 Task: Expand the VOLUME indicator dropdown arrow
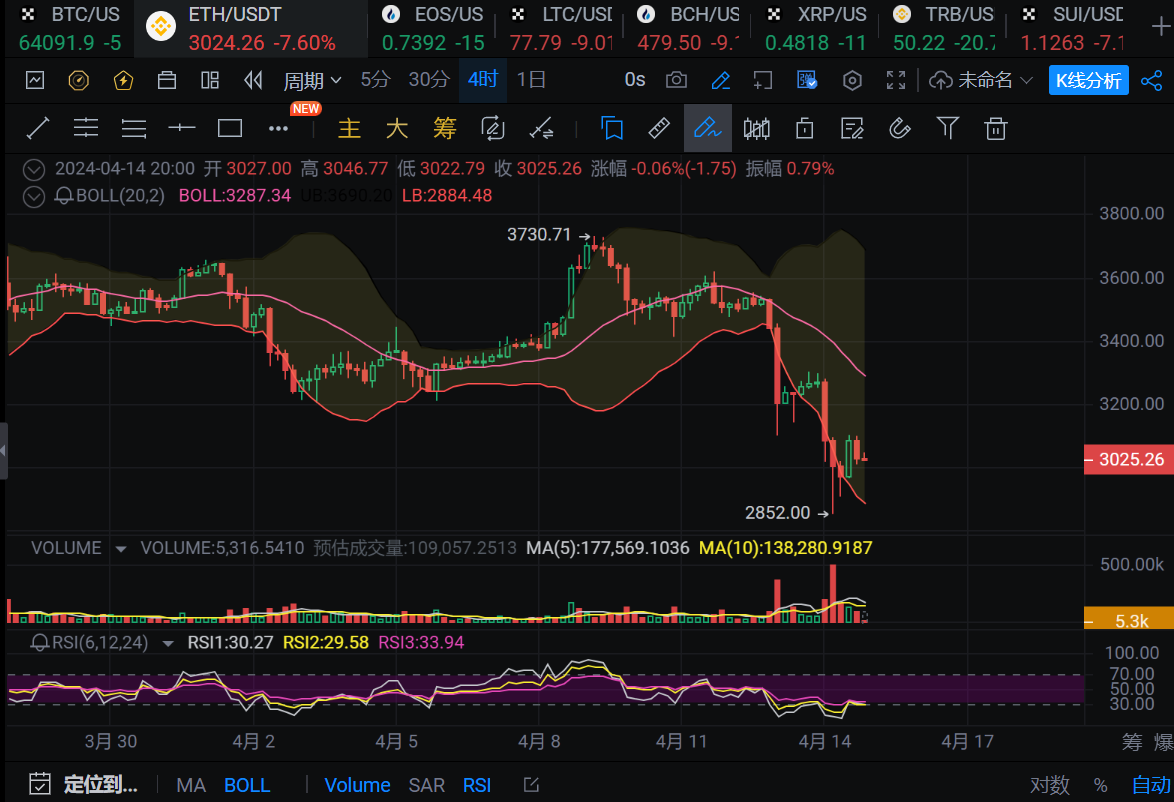click(121, 548)
